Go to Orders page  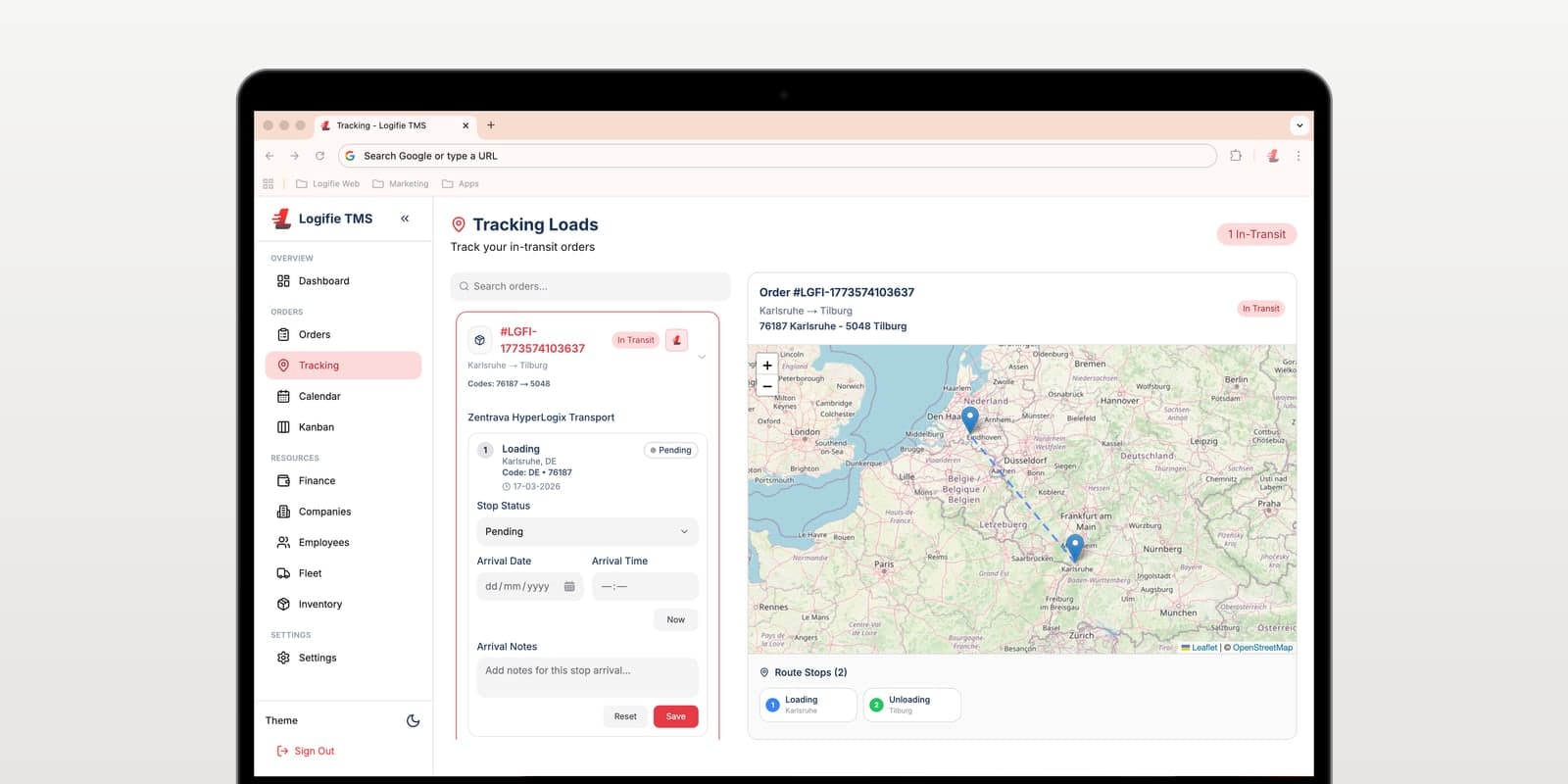coord(343,334)
